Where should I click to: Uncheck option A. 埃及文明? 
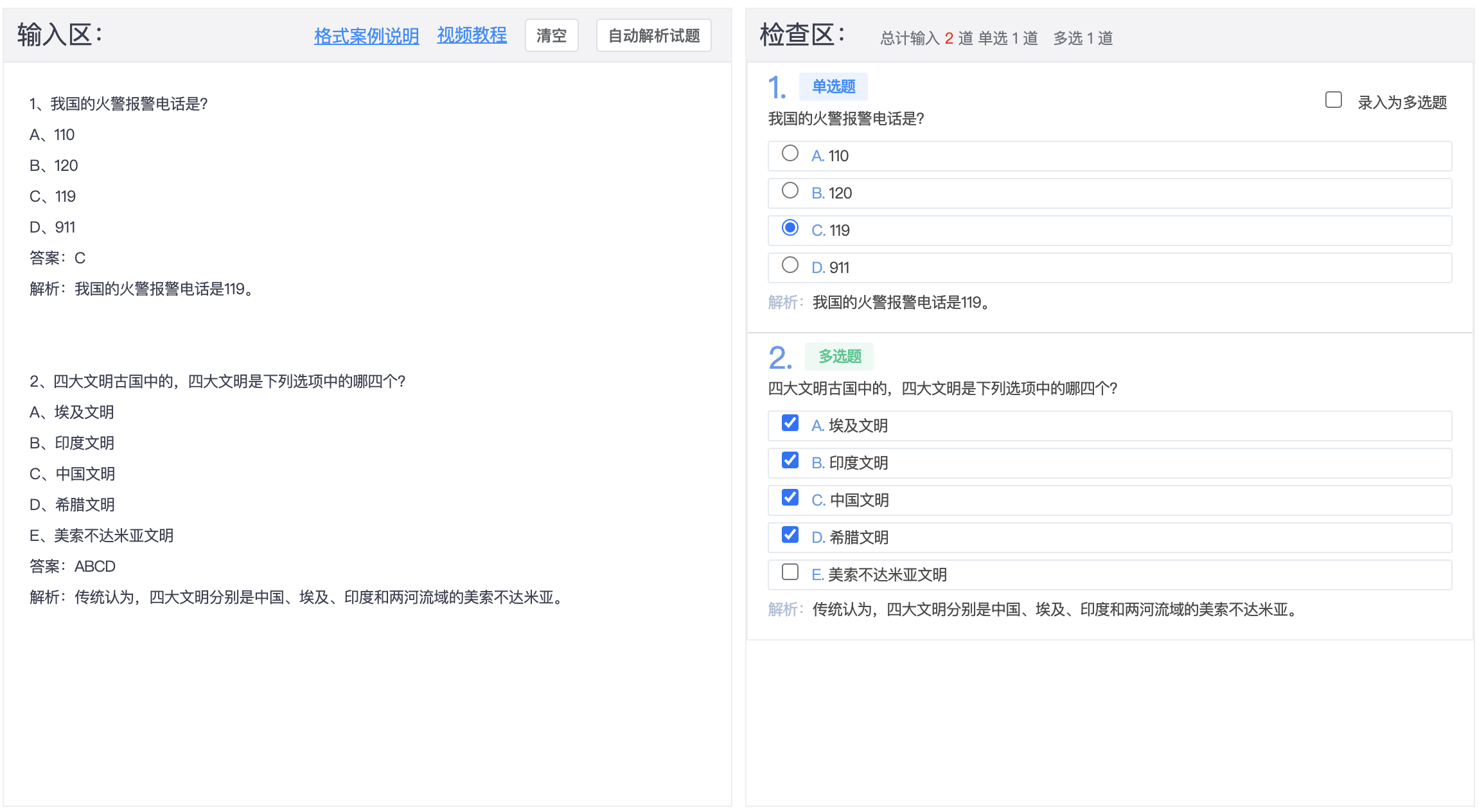[x=790, y=423]
